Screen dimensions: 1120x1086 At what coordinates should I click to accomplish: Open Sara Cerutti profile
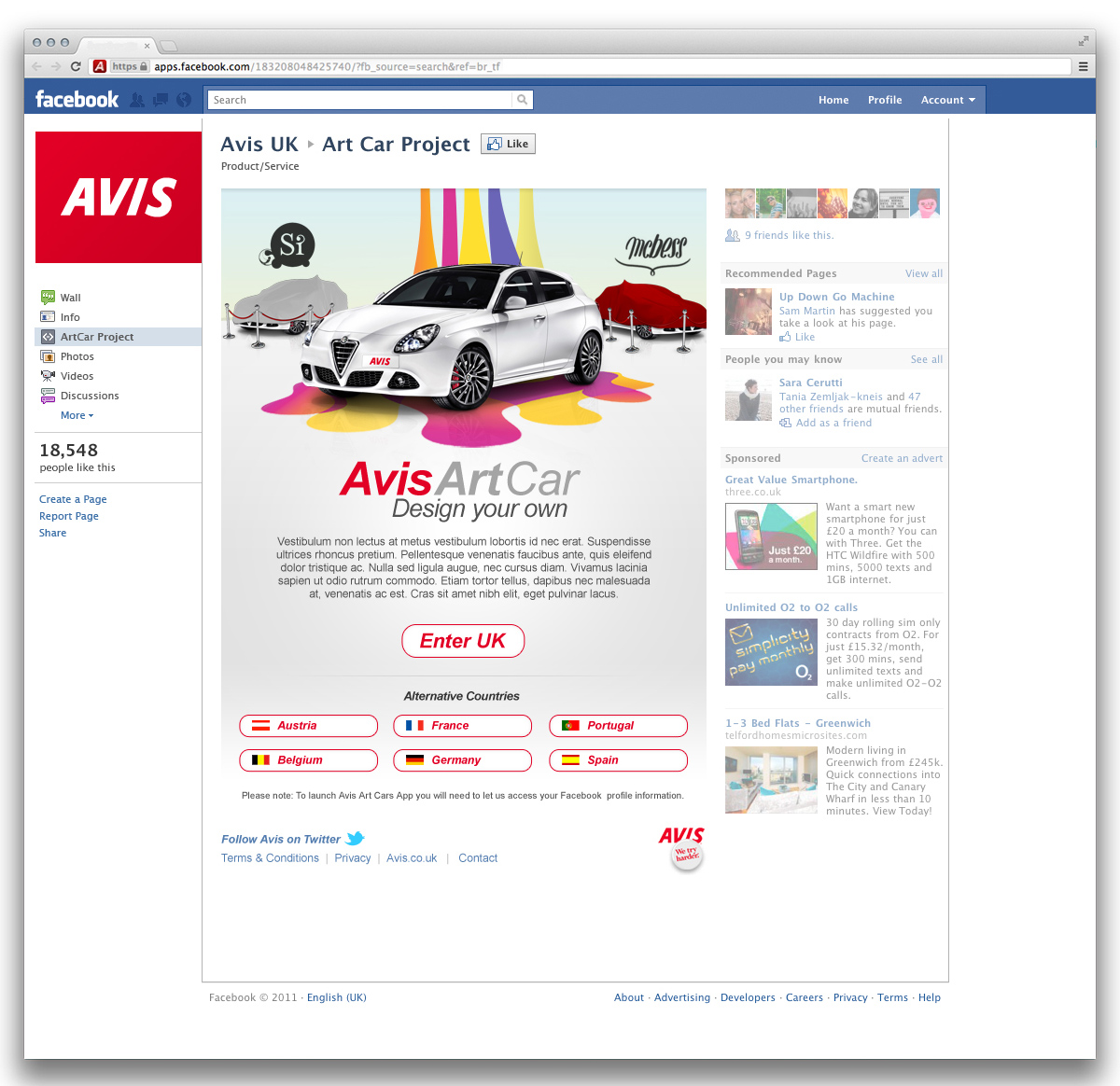click(811, 383)
